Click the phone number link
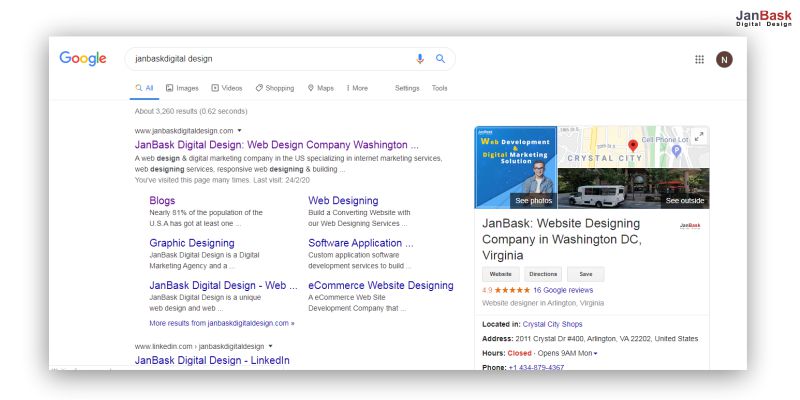The width and height of the screenshot is (800, 400). pos(536,367)
